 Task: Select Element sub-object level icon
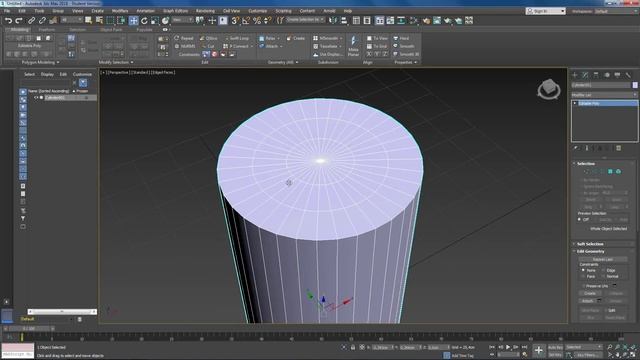click(x=618, y=172)
